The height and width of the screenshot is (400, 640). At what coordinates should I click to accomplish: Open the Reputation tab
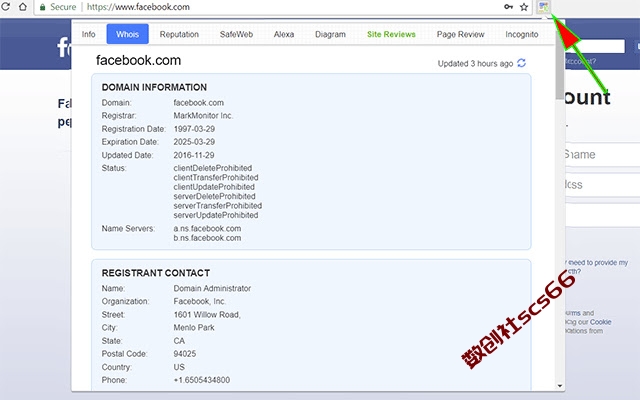coord(179,34)
